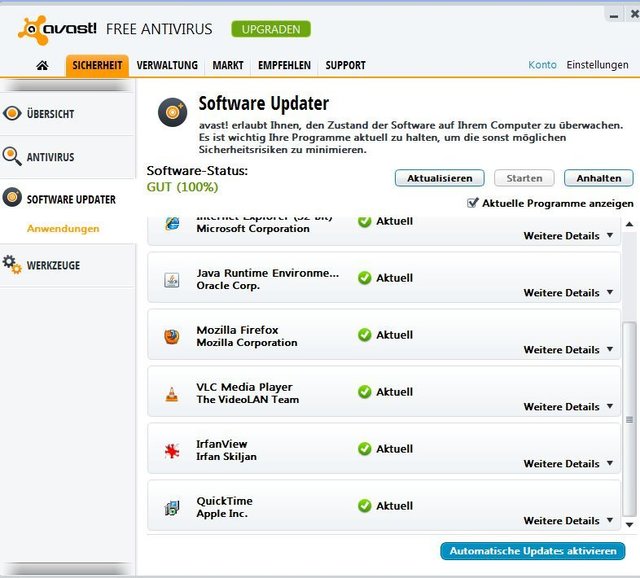Click the Starten button
This screenshot has width=640, height=578.
coord(524,178)
